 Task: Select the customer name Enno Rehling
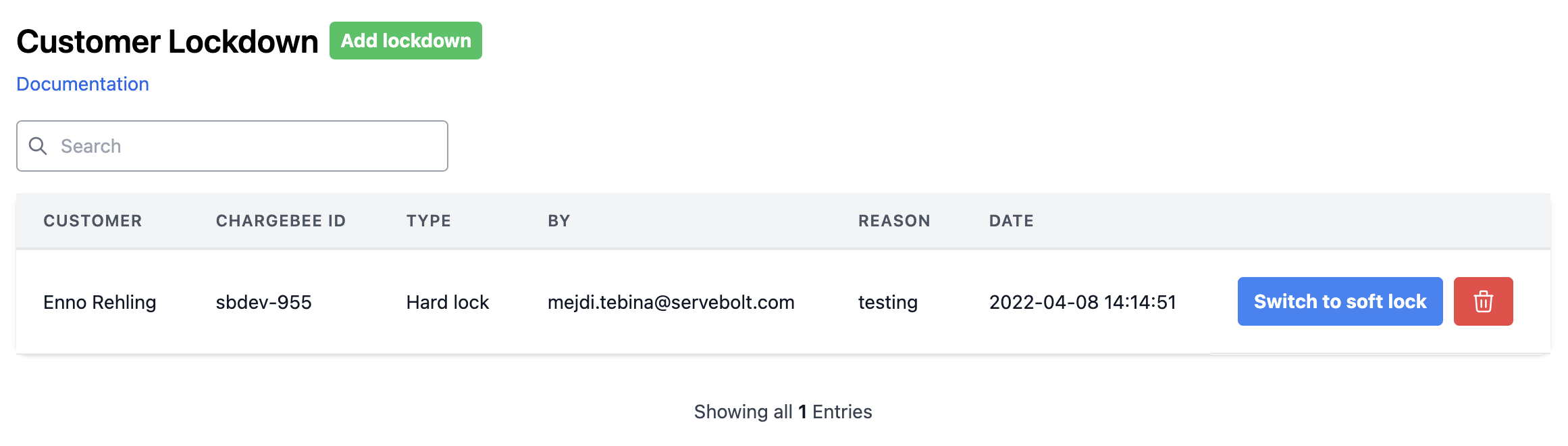(x=99, y=302)
